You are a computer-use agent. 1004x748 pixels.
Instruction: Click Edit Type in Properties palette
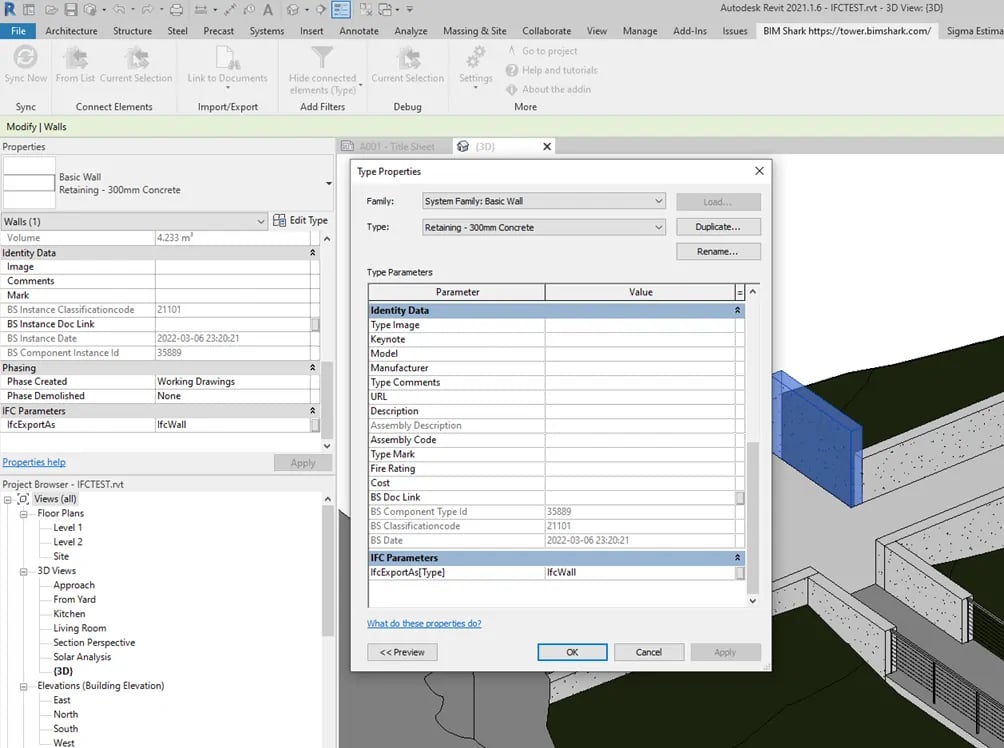tap(300, 220)
